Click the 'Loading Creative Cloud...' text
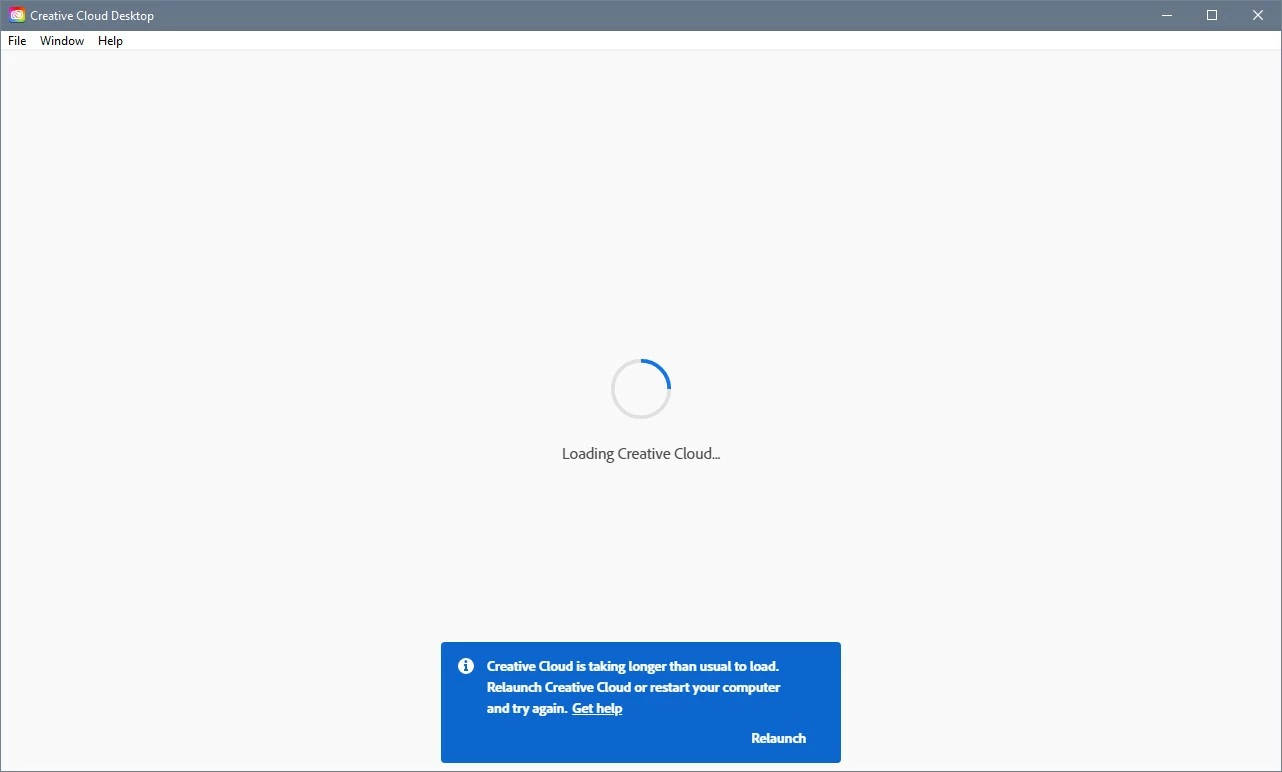This screenshot has height=772, width=1282. (641, 454)
